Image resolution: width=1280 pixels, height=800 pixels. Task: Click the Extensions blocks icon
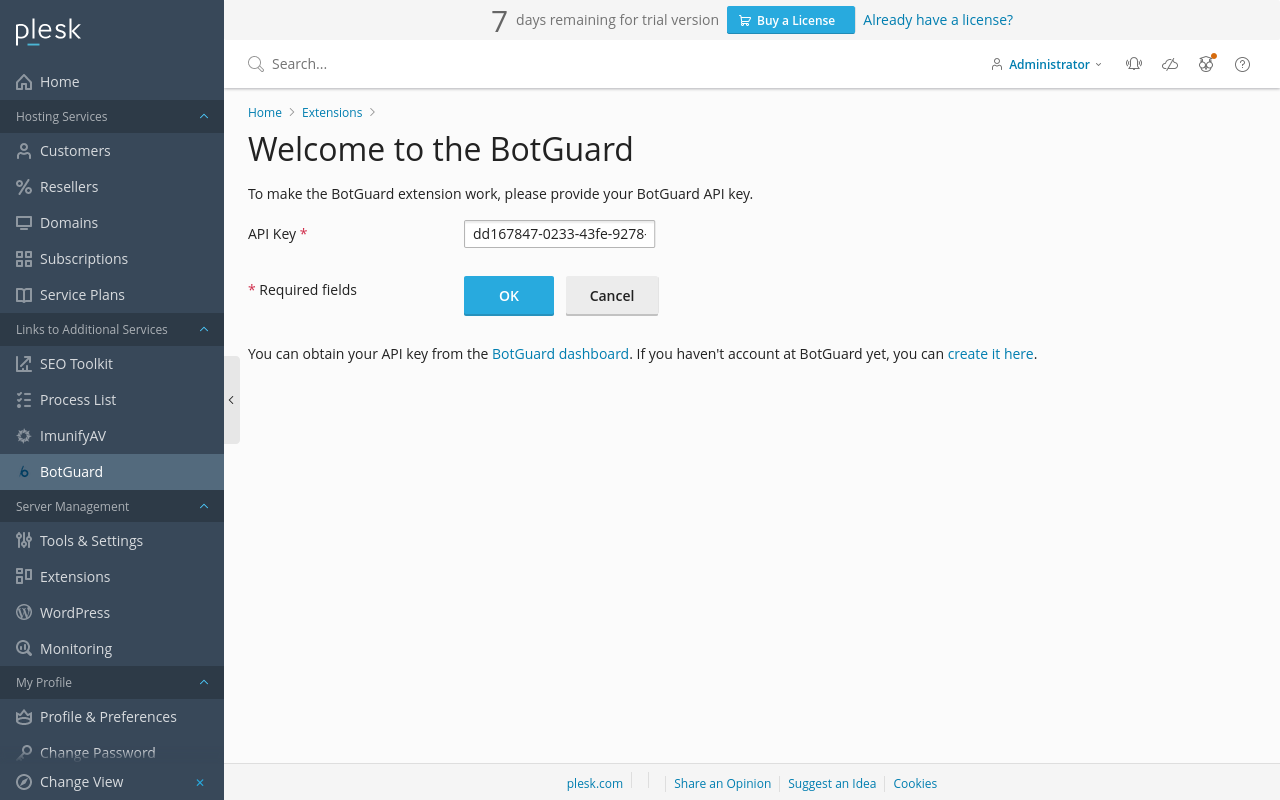tap(24, 577)
